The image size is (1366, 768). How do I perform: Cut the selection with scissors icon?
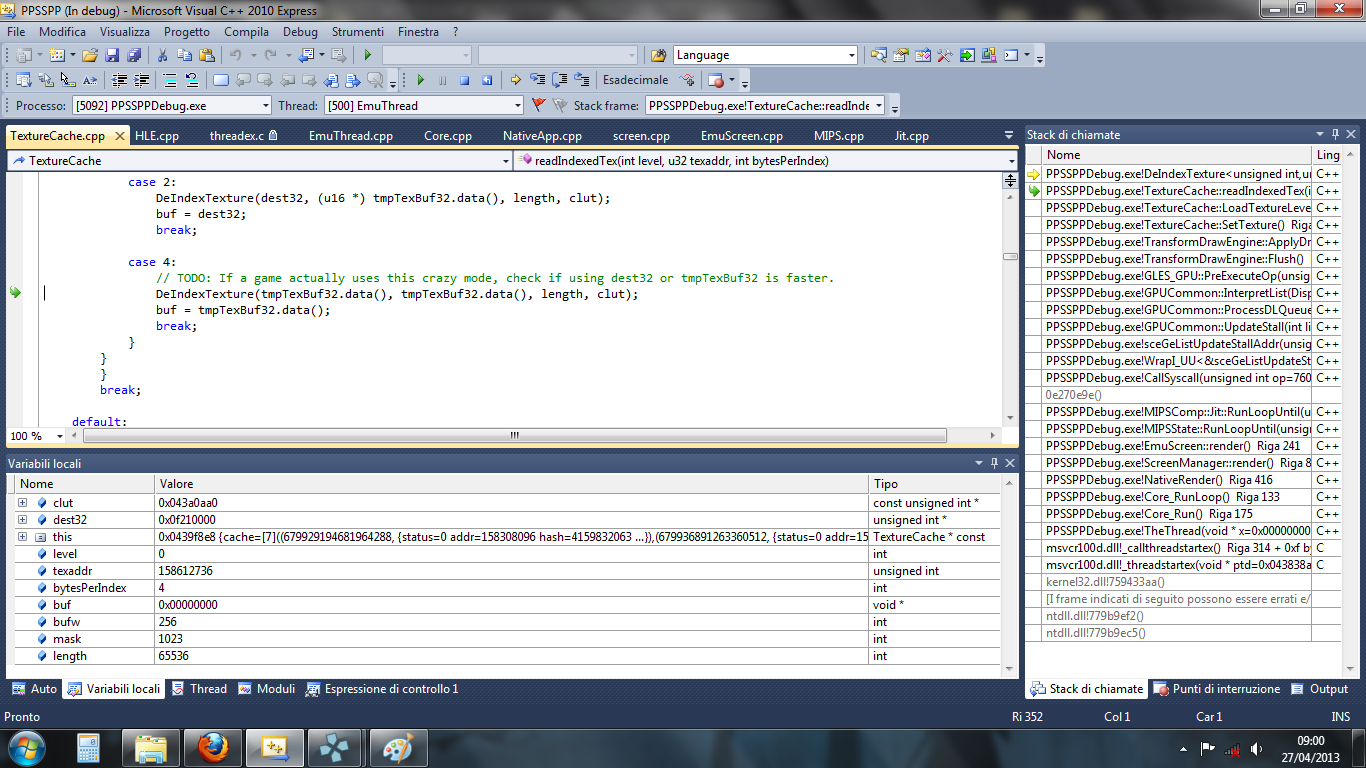point(162,55)
